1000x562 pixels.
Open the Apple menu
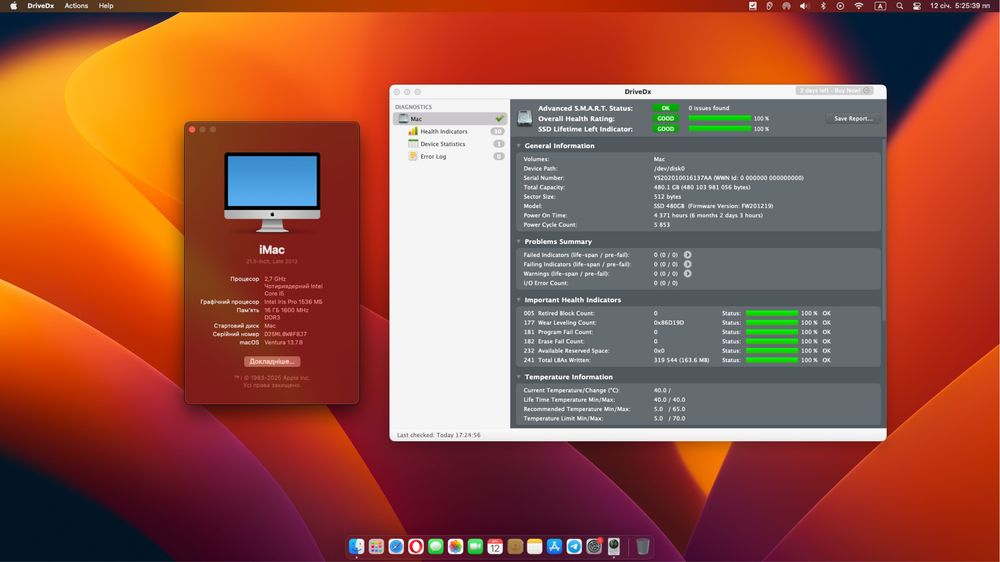(x=13, y=6)
